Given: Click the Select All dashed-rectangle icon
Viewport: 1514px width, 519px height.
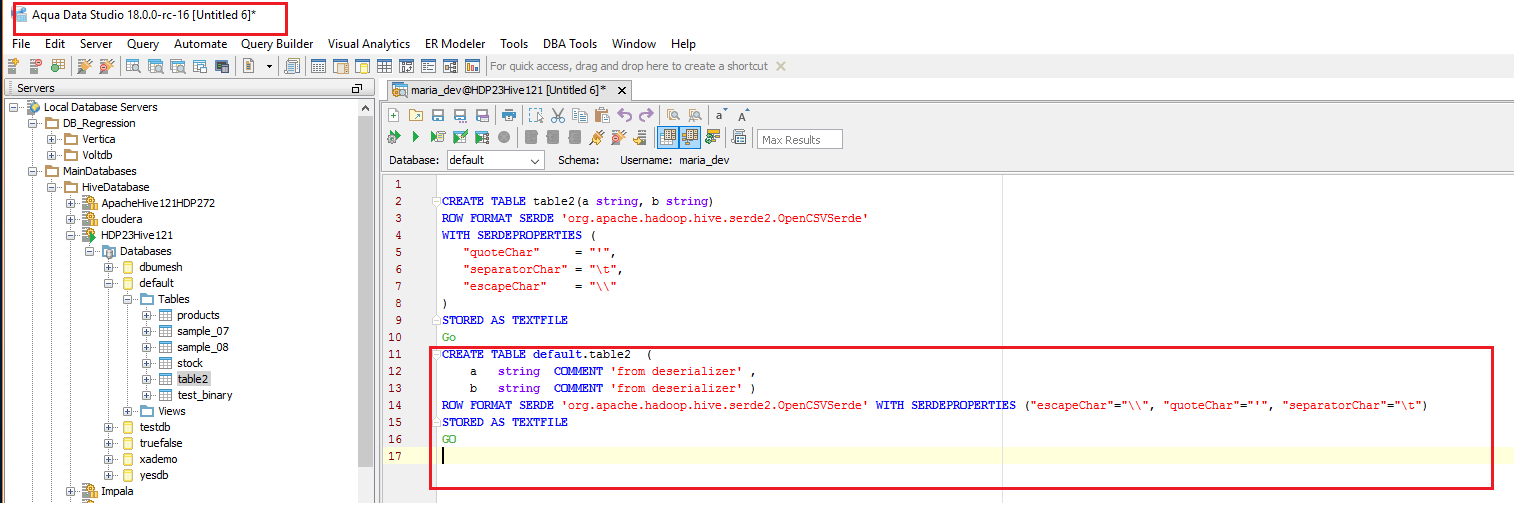Looking at the screenshot, I should [536, 115].
